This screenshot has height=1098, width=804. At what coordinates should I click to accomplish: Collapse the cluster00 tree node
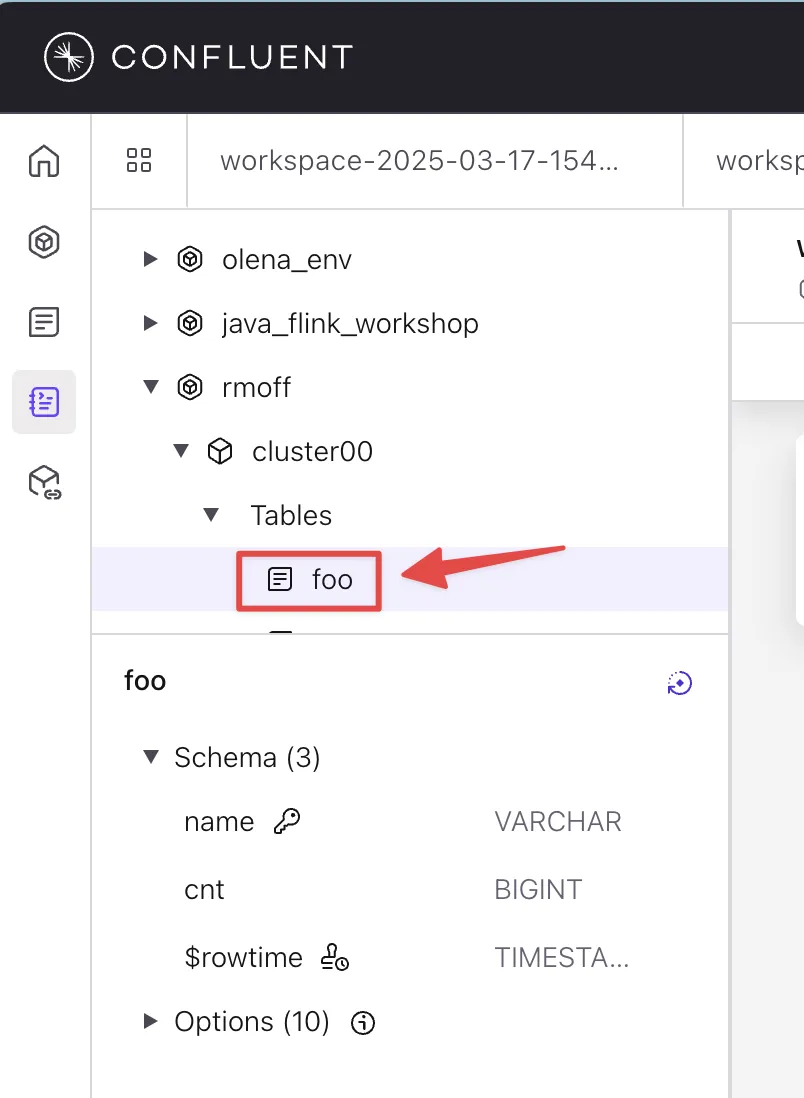click(181, 451)
